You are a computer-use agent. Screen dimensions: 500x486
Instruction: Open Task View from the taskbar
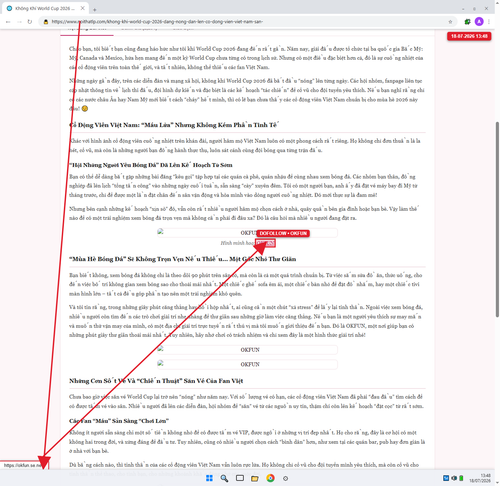pyautogui.click(x=240, y=478)
